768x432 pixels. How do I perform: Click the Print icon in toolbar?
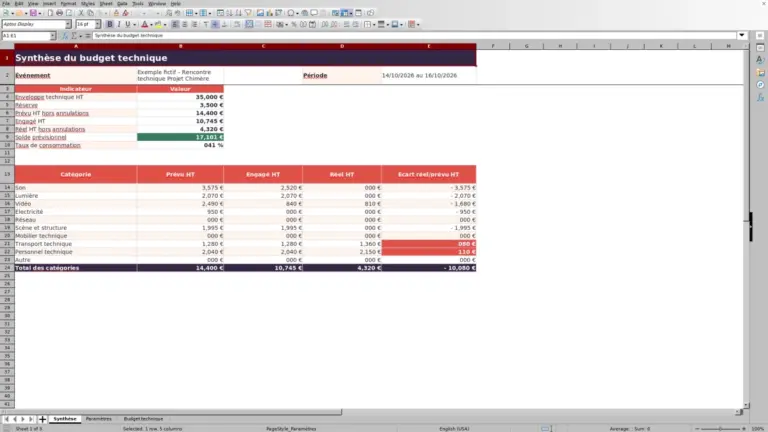tap(59, 13)
